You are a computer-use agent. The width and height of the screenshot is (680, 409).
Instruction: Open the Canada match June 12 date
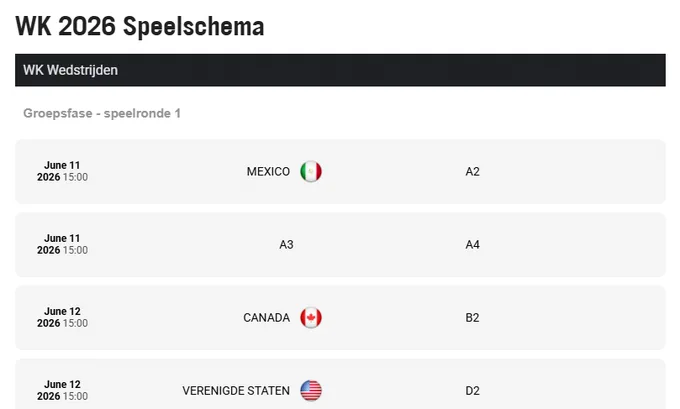(62, 317)
